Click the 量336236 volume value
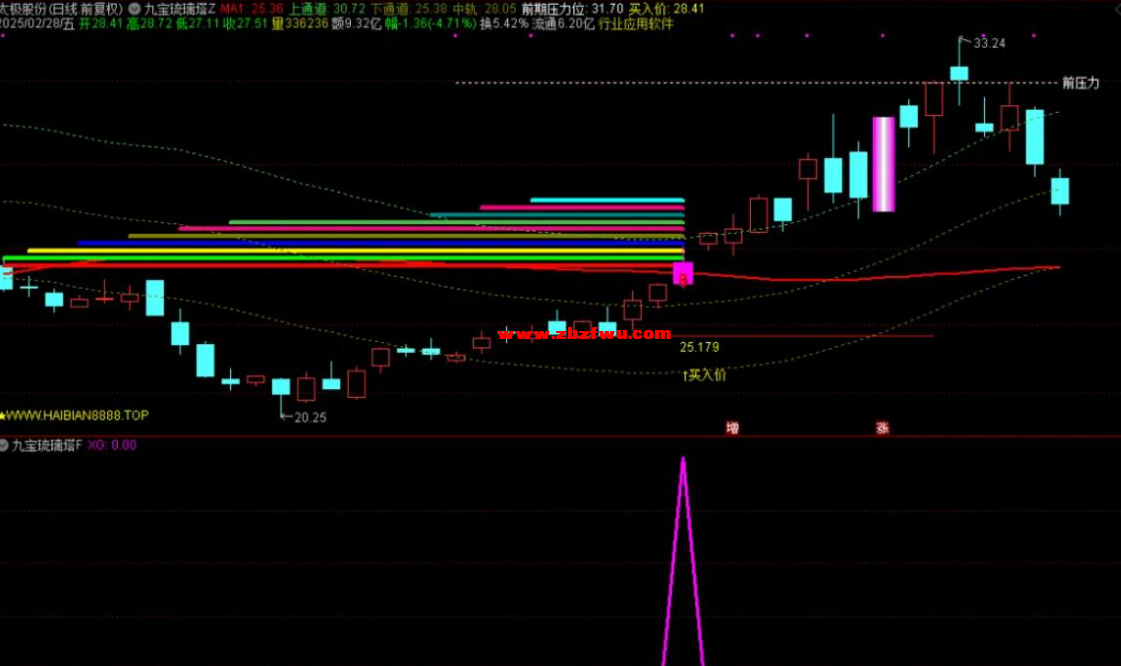1121x666 pixels. point(300,24)
